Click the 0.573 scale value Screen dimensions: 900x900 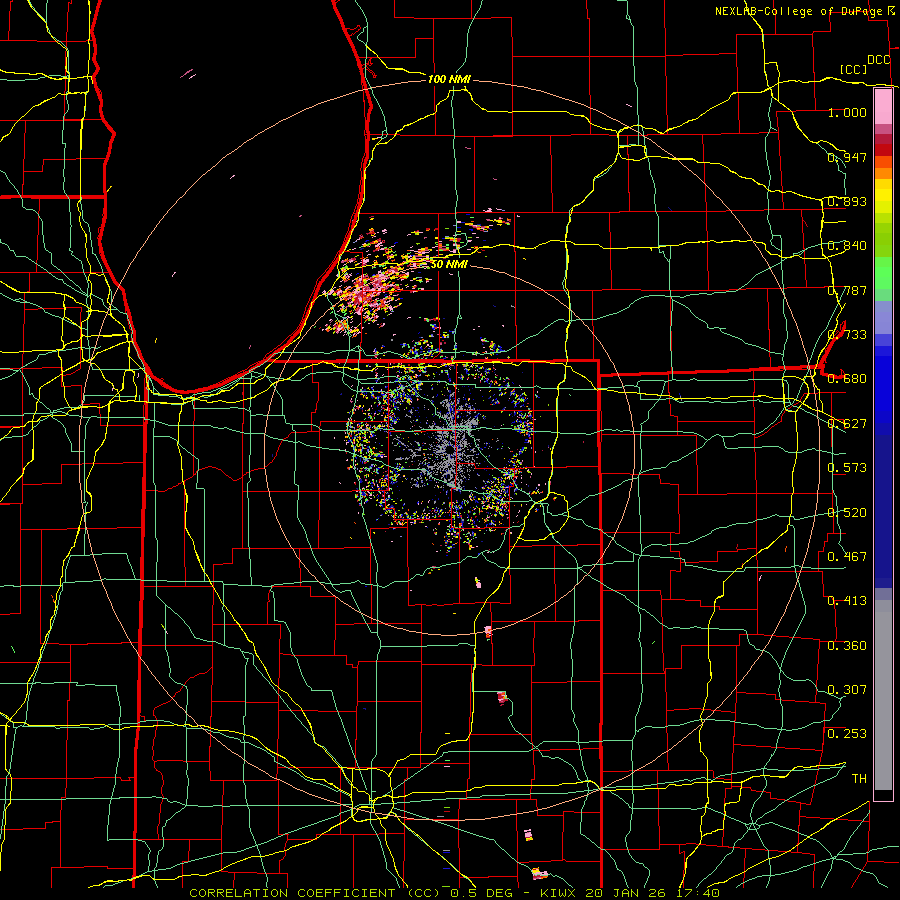[x=847, y=468]
